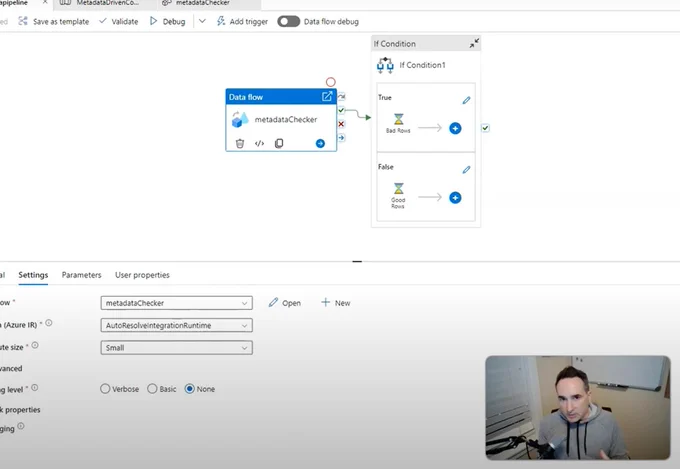680x469 pixels.
Task: Clone the metadataChecker activity with copy icon
Action: click(x=279, y=143)
